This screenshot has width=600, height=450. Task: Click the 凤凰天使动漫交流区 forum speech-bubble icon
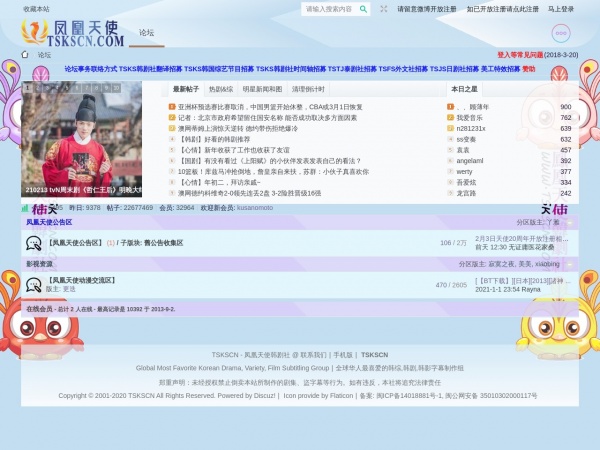[x=33, y=285]
